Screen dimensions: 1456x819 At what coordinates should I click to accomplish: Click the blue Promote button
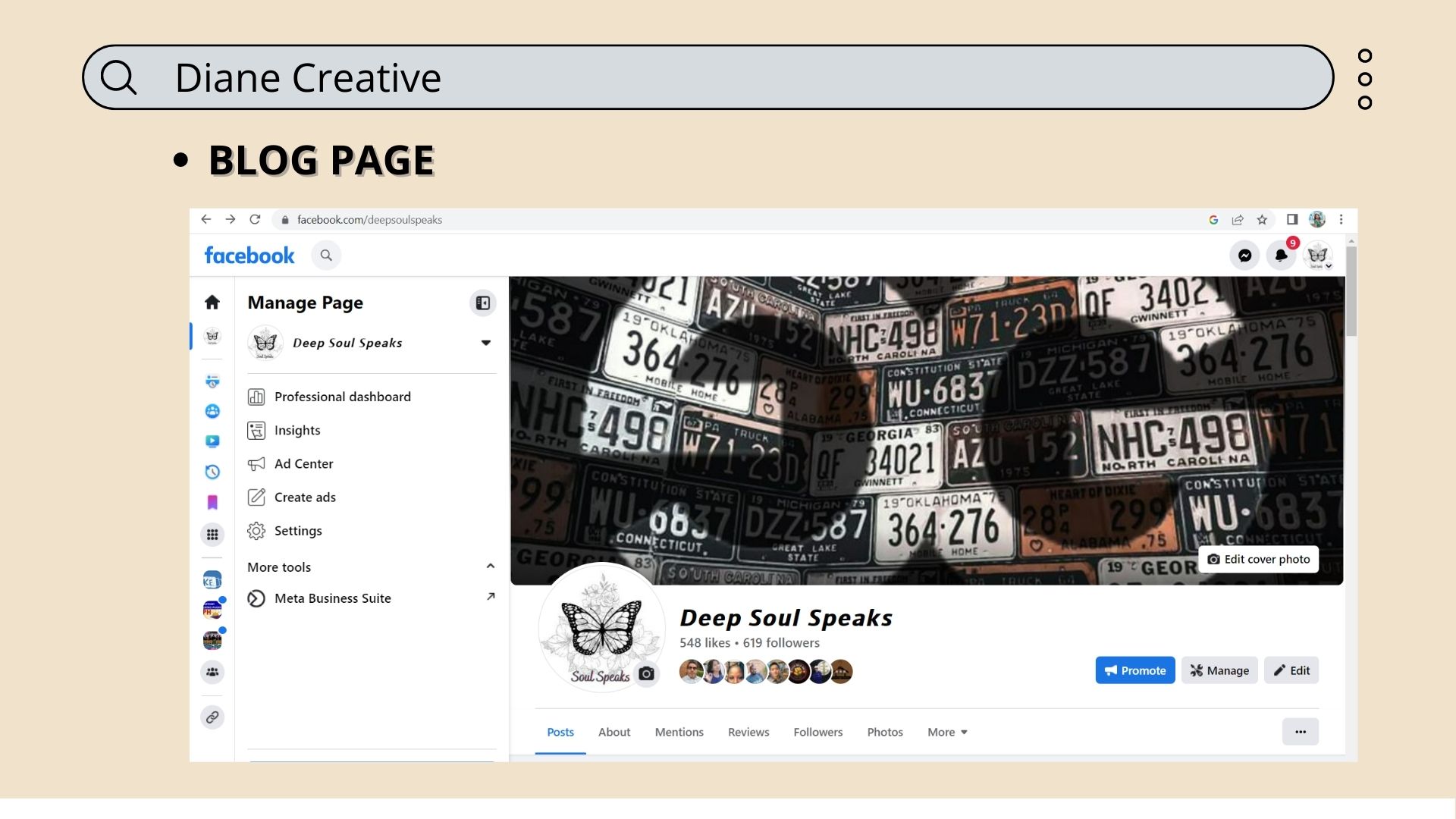(x=1134, y=670)
